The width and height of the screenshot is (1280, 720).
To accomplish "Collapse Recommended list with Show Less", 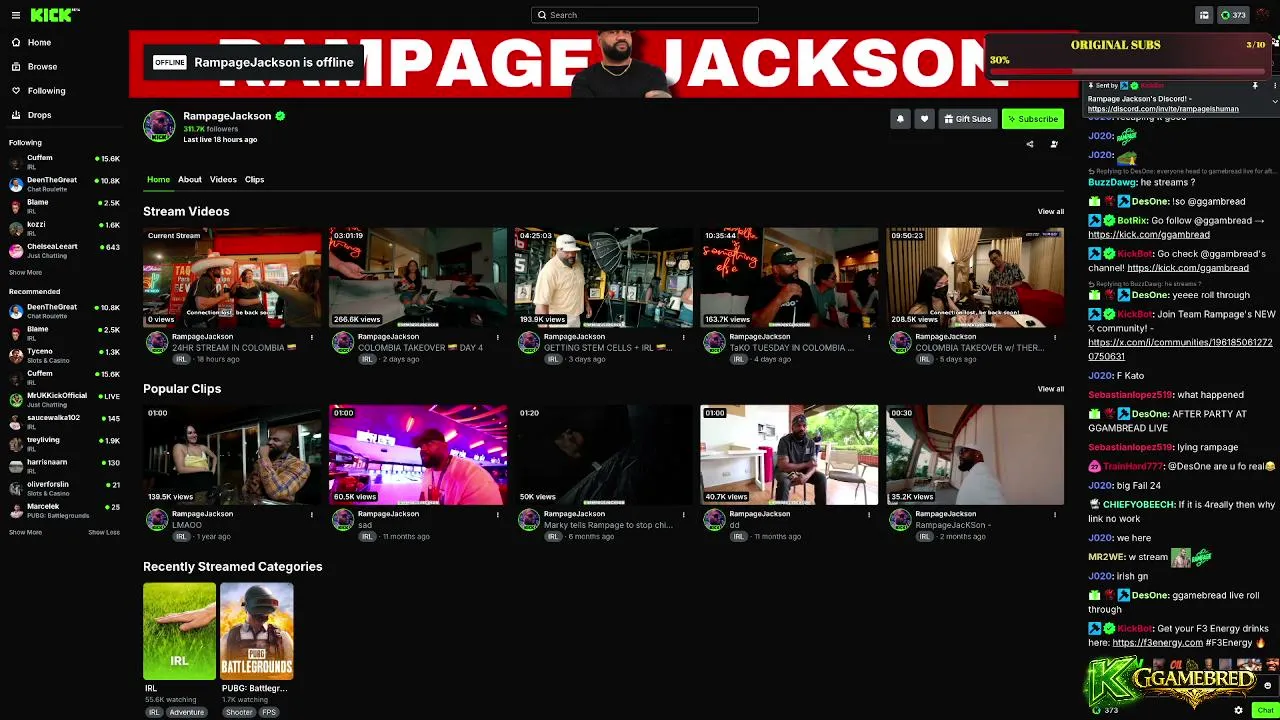I will (104, 532).
